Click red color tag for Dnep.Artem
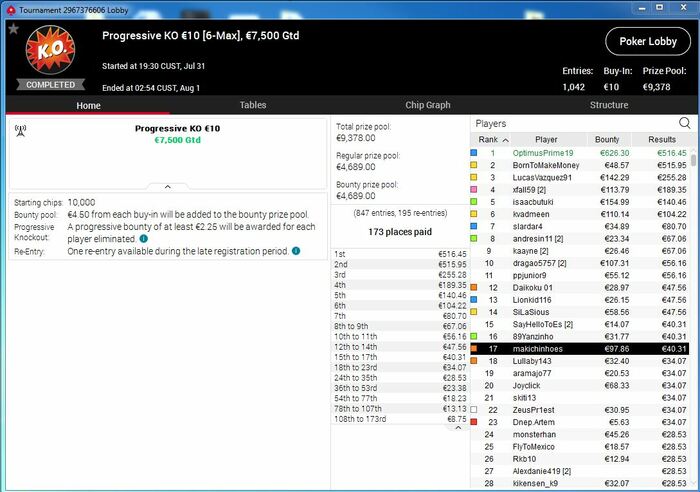Image resolution: width=700 pixels, height=492 pixels. tap(474, 422)
